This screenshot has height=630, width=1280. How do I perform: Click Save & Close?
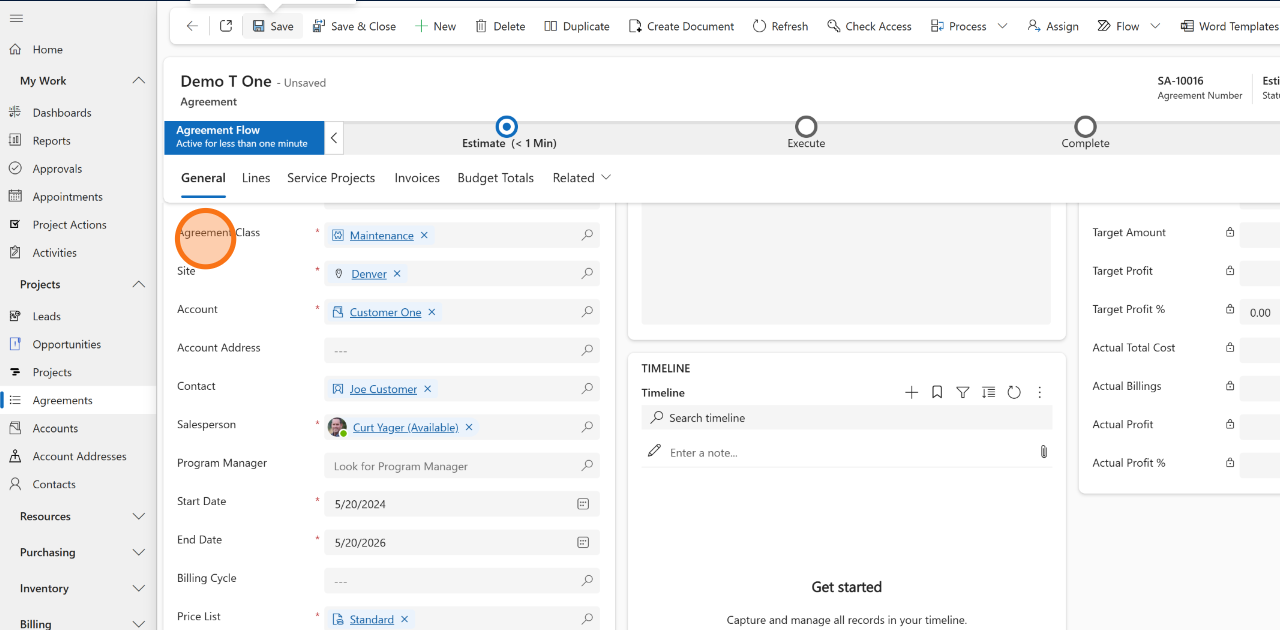tap(354, 26)
